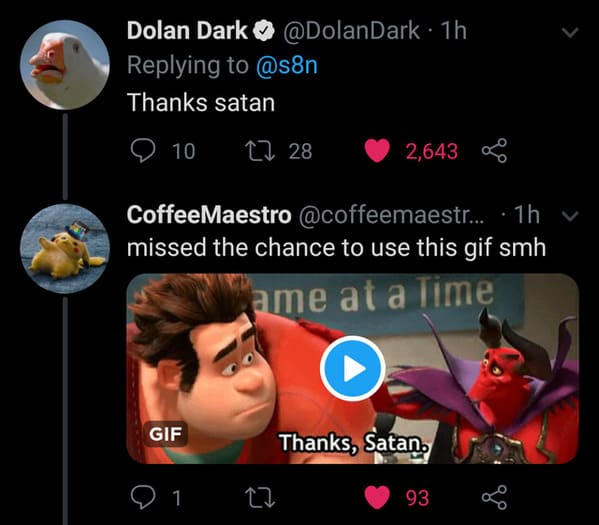Expand options chevron on CoffeeMaestro's tweet

[570, 216]
